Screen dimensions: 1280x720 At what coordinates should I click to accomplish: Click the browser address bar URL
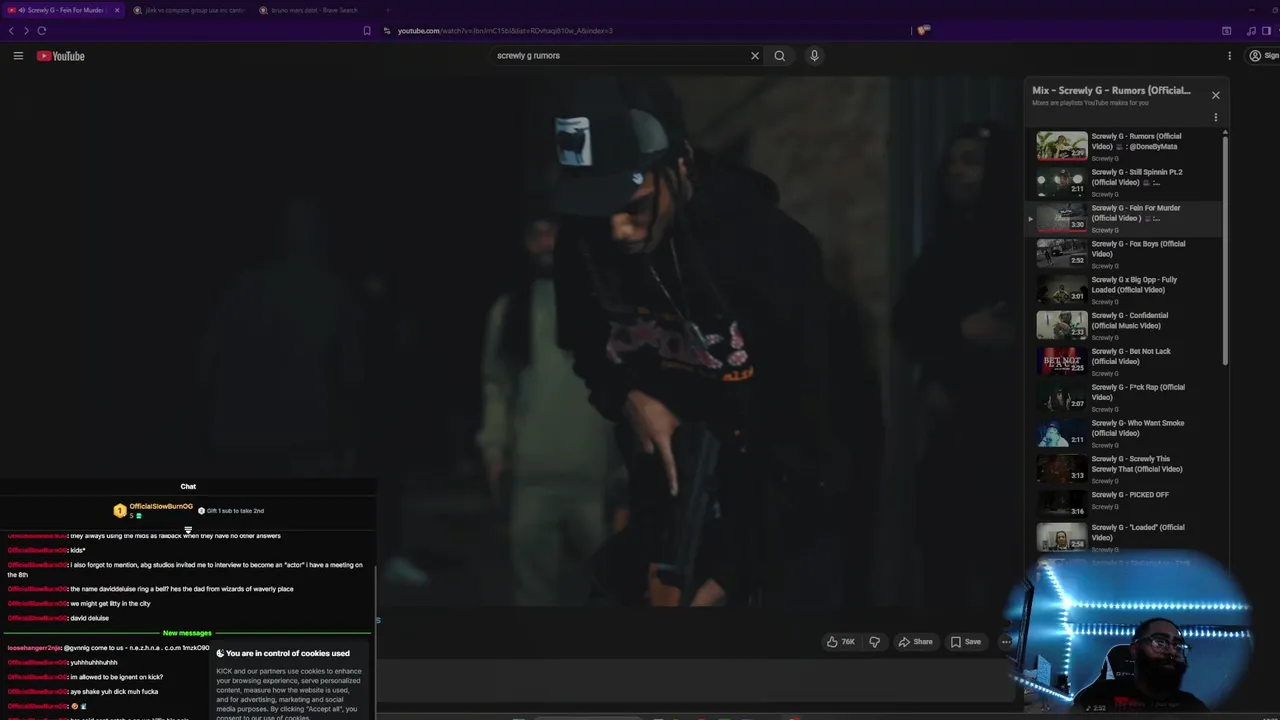point(505,31)
